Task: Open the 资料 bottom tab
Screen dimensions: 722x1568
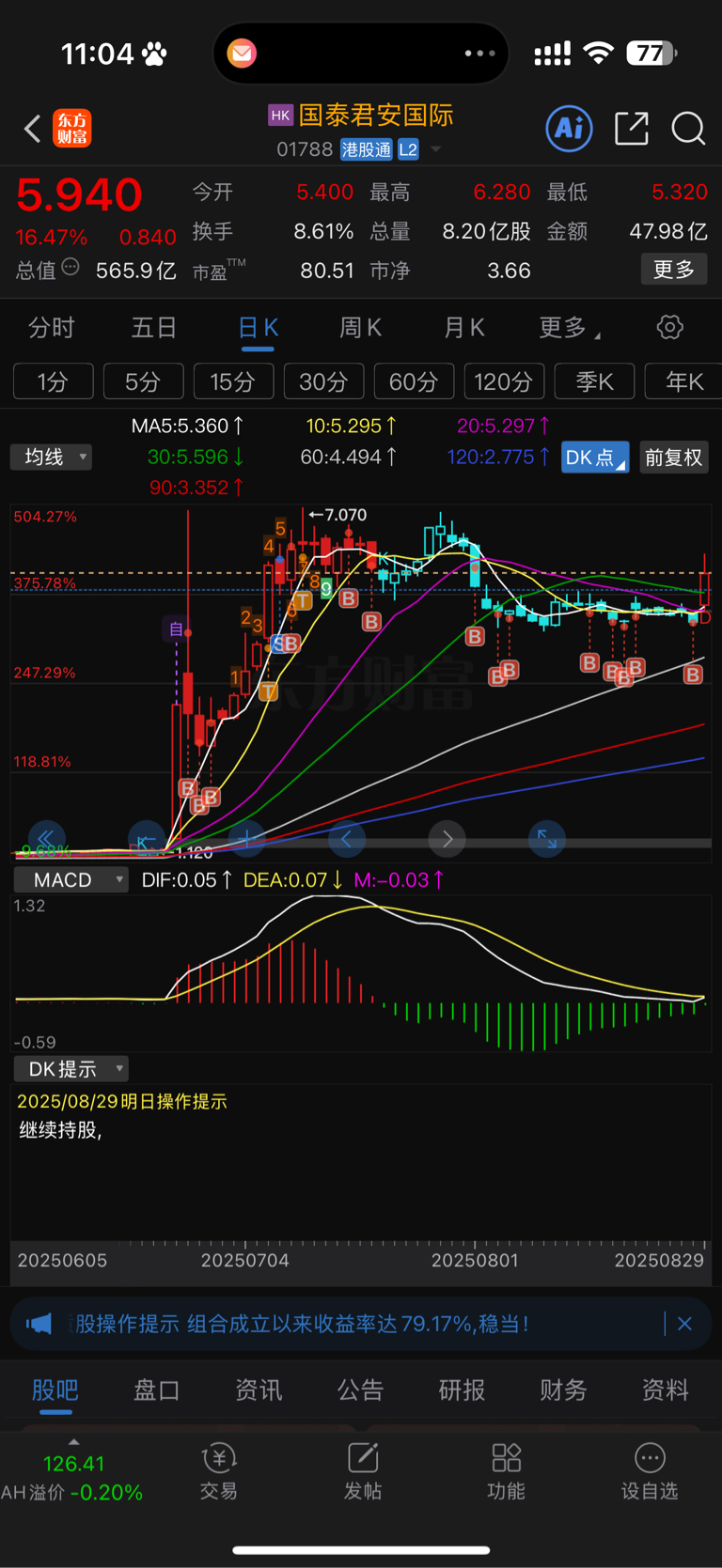Action: coord(665,1390)
